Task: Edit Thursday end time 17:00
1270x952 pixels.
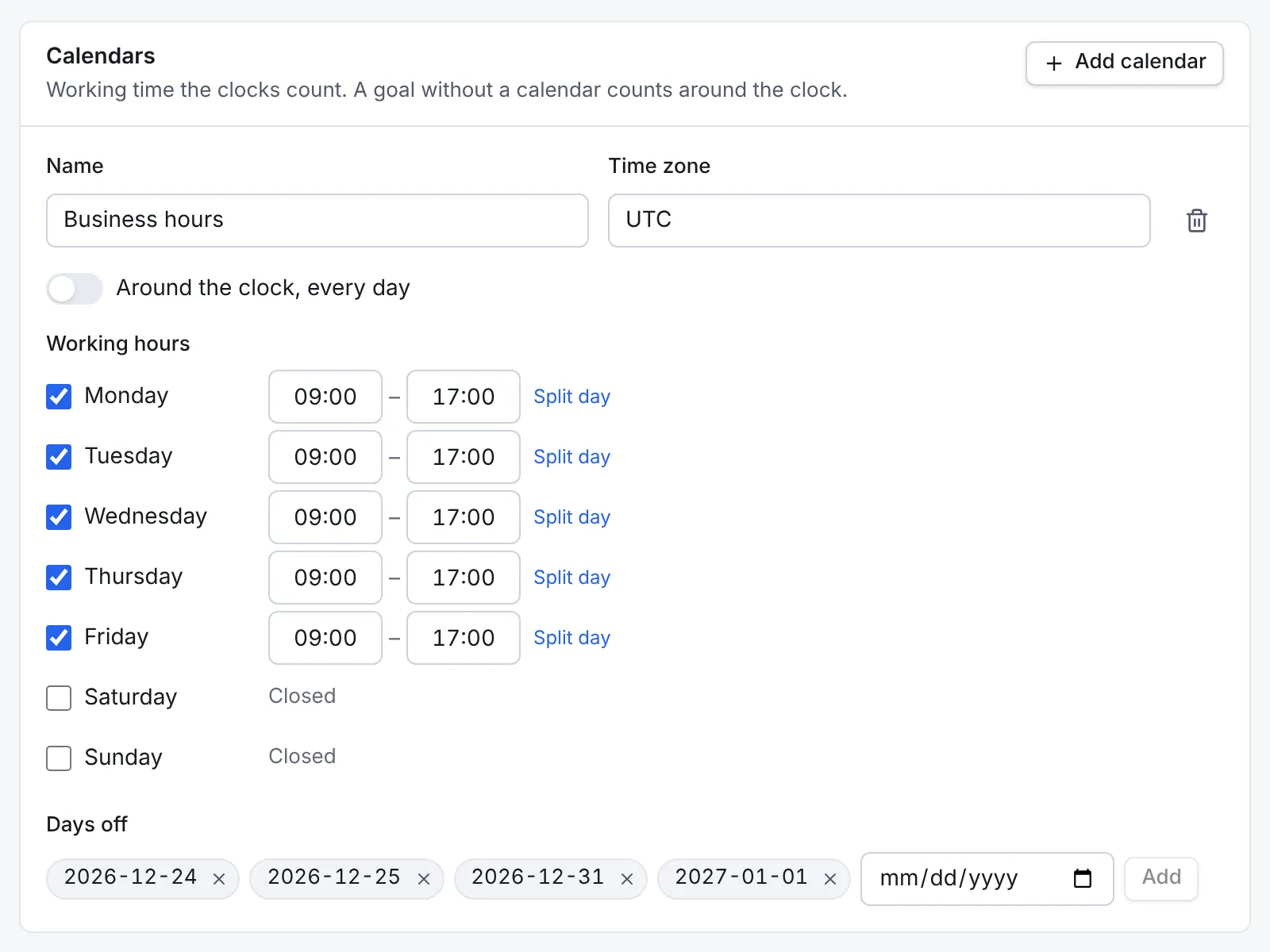Action: coord(464,578)
